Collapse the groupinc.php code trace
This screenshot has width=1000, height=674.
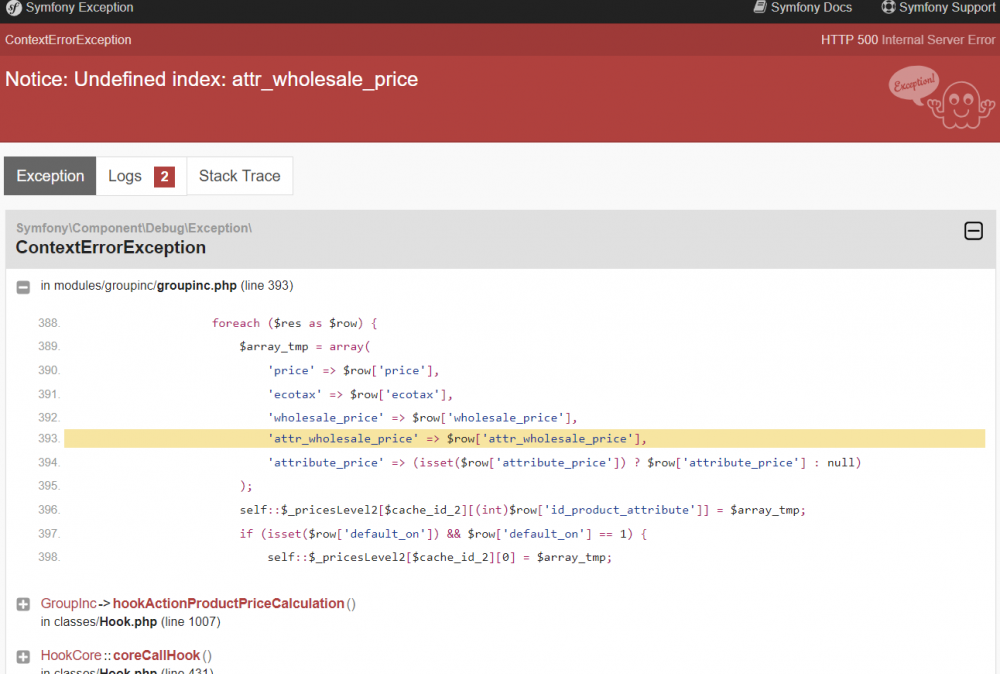[x=23, y=287]
